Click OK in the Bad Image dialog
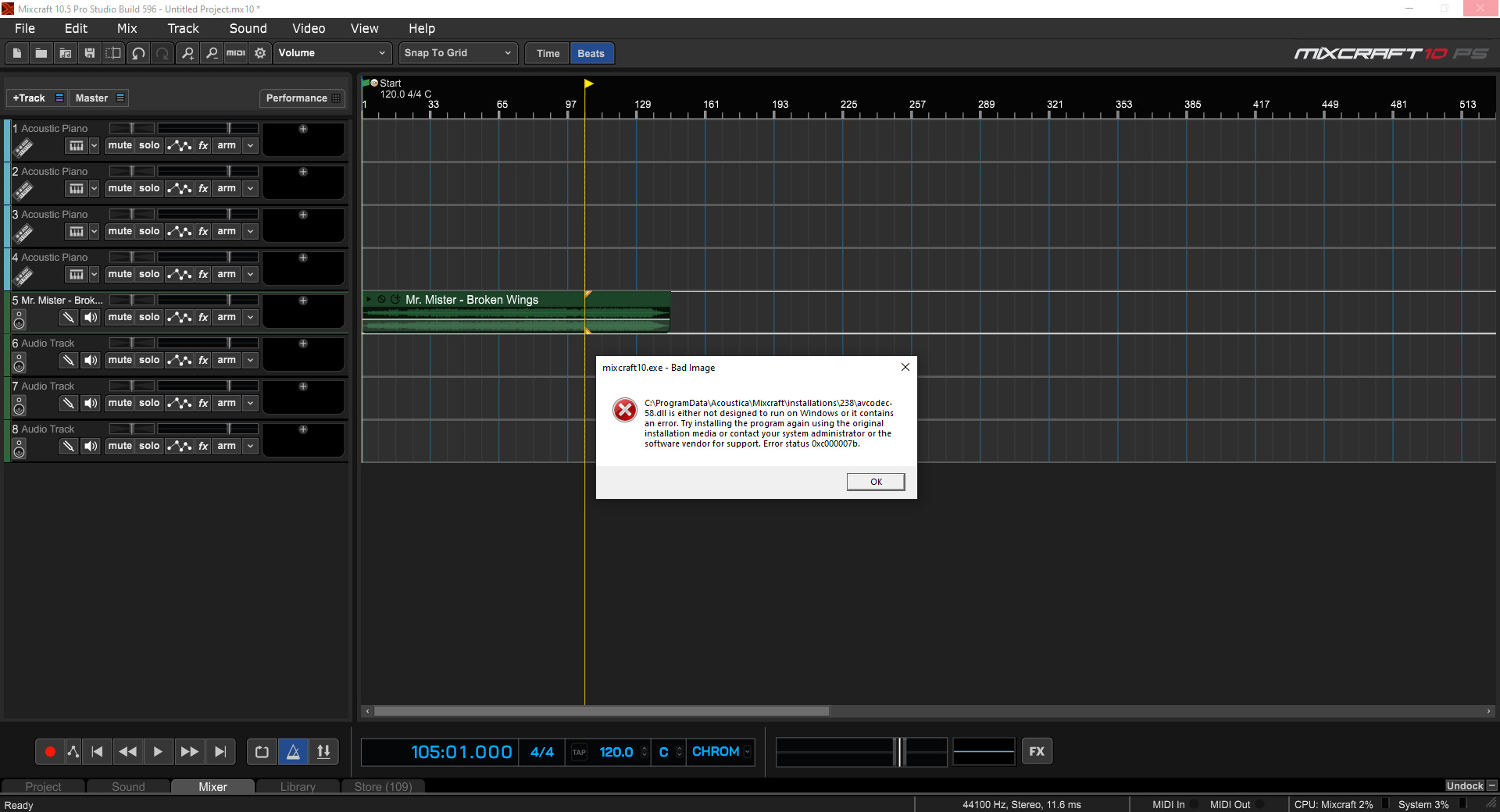This screenshot has width=1500, height=812. click(876, 482)
